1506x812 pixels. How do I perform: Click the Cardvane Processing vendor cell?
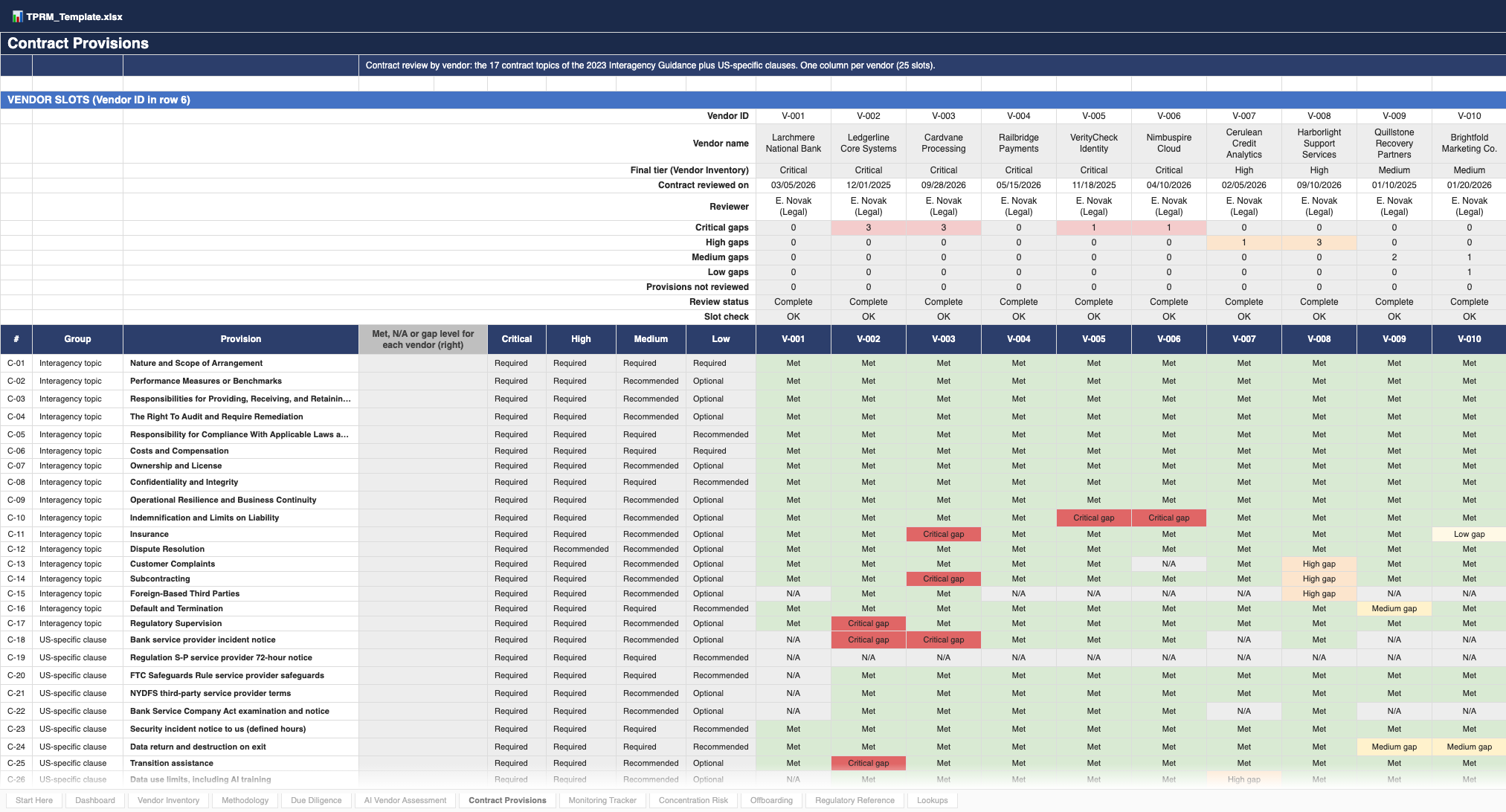(944, 144)
